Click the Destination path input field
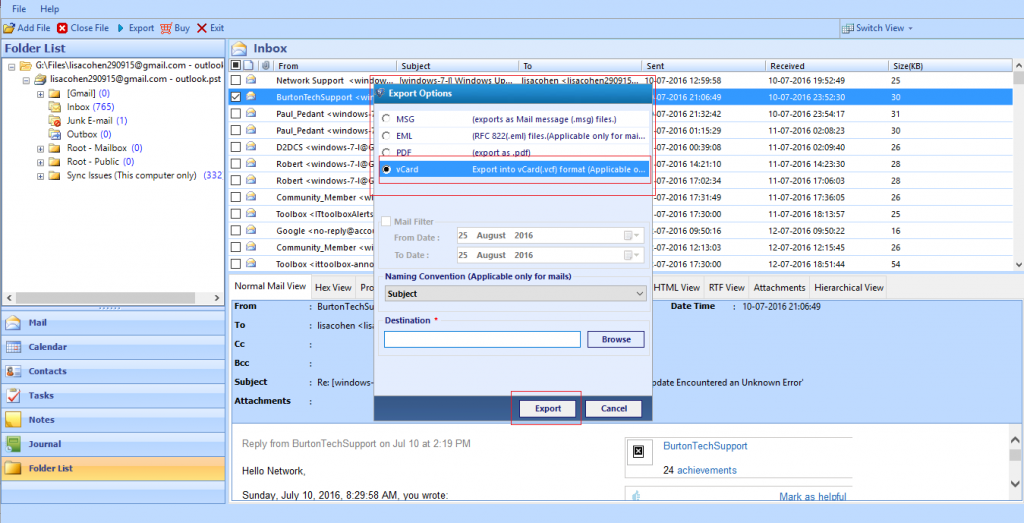The height and width of the screenshot is (523, 1024). (x=482, y=340)
